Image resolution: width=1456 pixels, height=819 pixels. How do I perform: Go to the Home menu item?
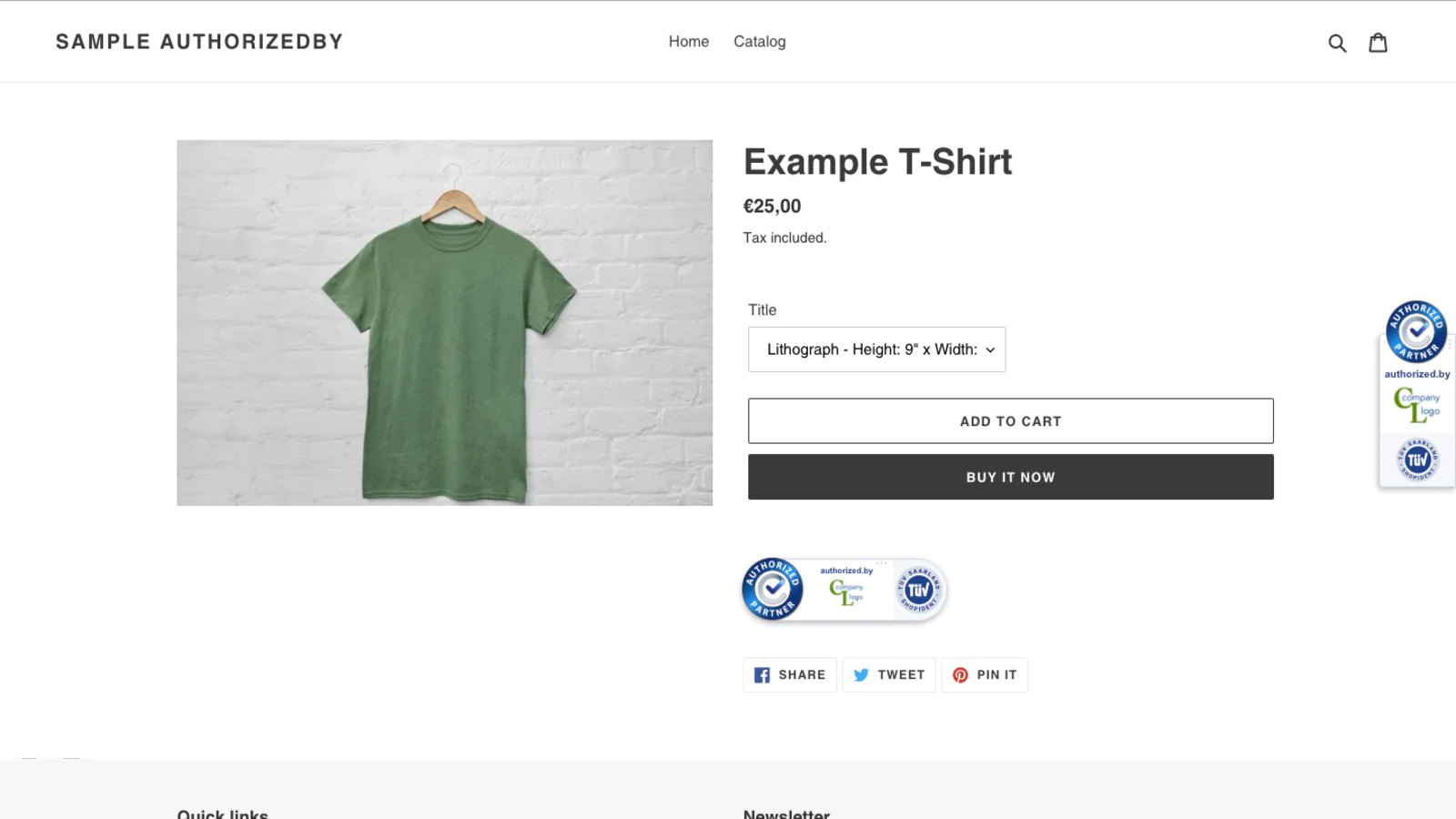click(688, 42)
